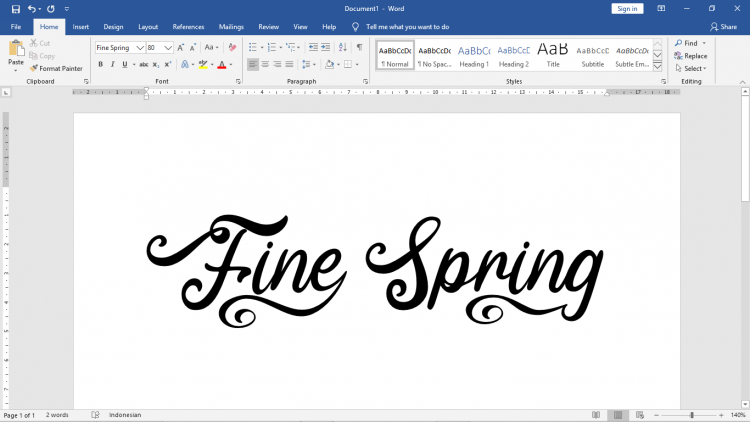Open the font color dropdown arrow
This screenshot has height=422, width=750.
tap(231, 64)
